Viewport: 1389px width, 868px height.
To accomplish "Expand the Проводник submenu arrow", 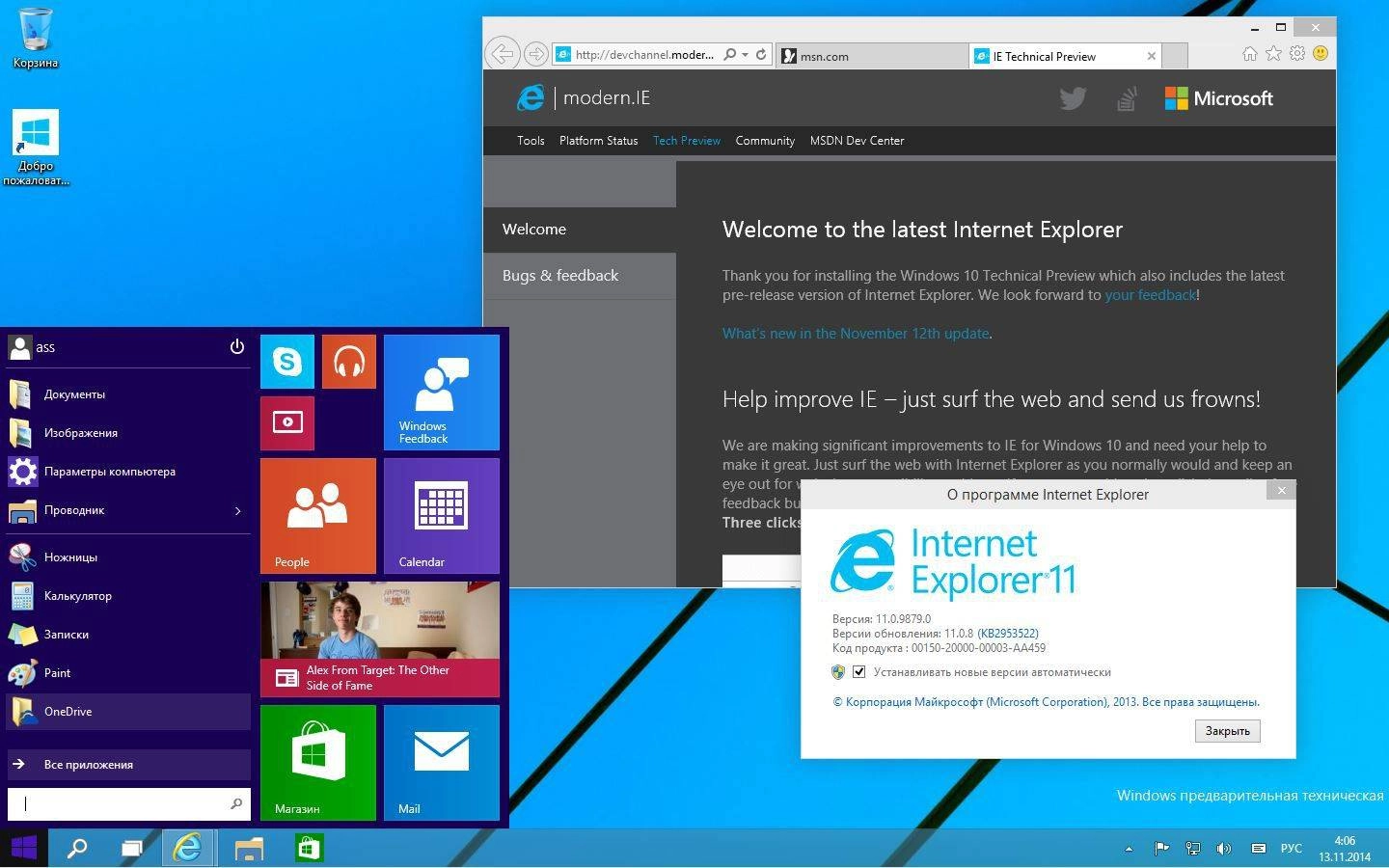I will click(237, 510).
